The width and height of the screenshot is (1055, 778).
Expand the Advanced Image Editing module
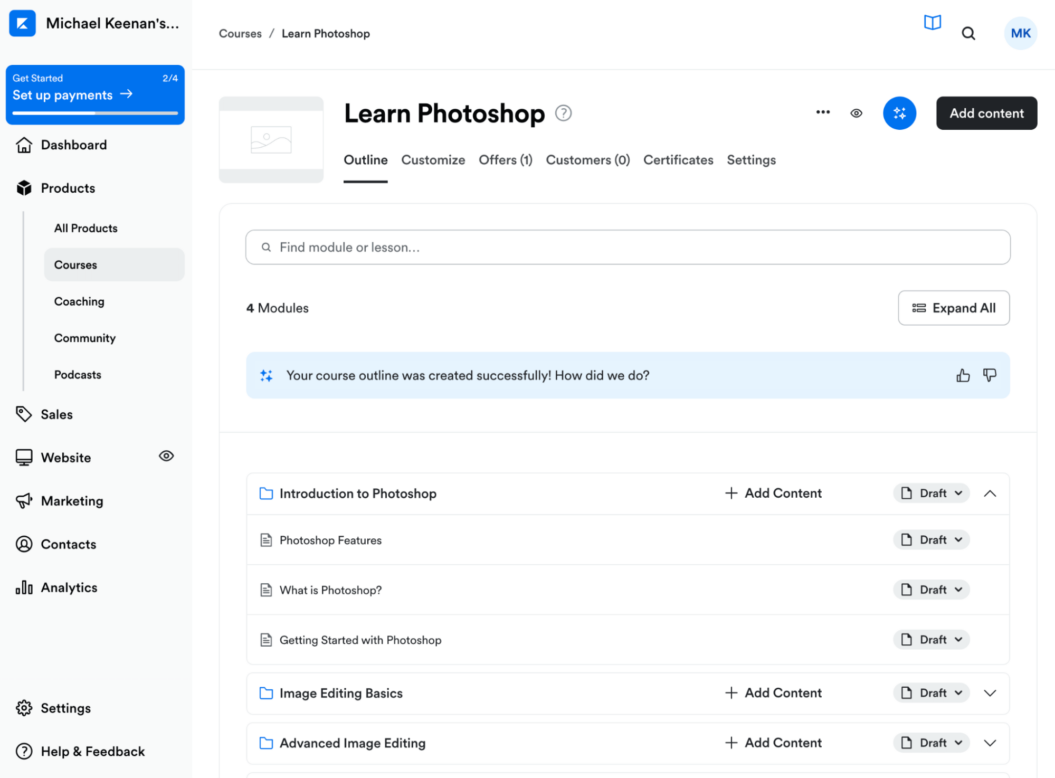(x=990, y=743)
